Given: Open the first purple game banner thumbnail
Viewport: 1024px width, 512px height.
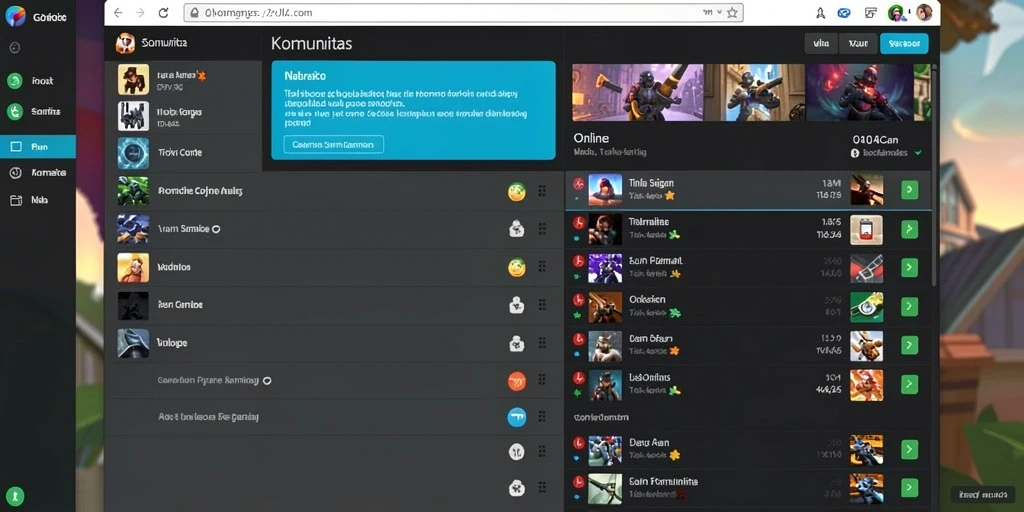Looking at the screenshot, I should (x=637, y=92).
